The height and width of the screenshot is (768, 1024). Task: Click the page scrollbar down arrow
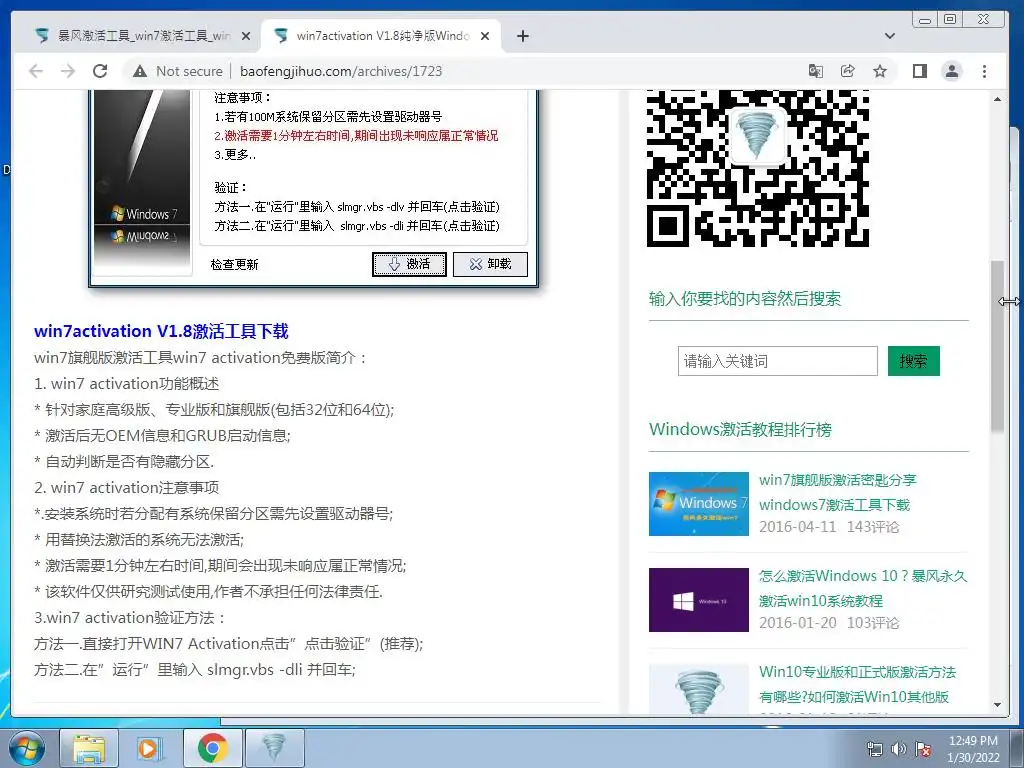click(997, 705)
